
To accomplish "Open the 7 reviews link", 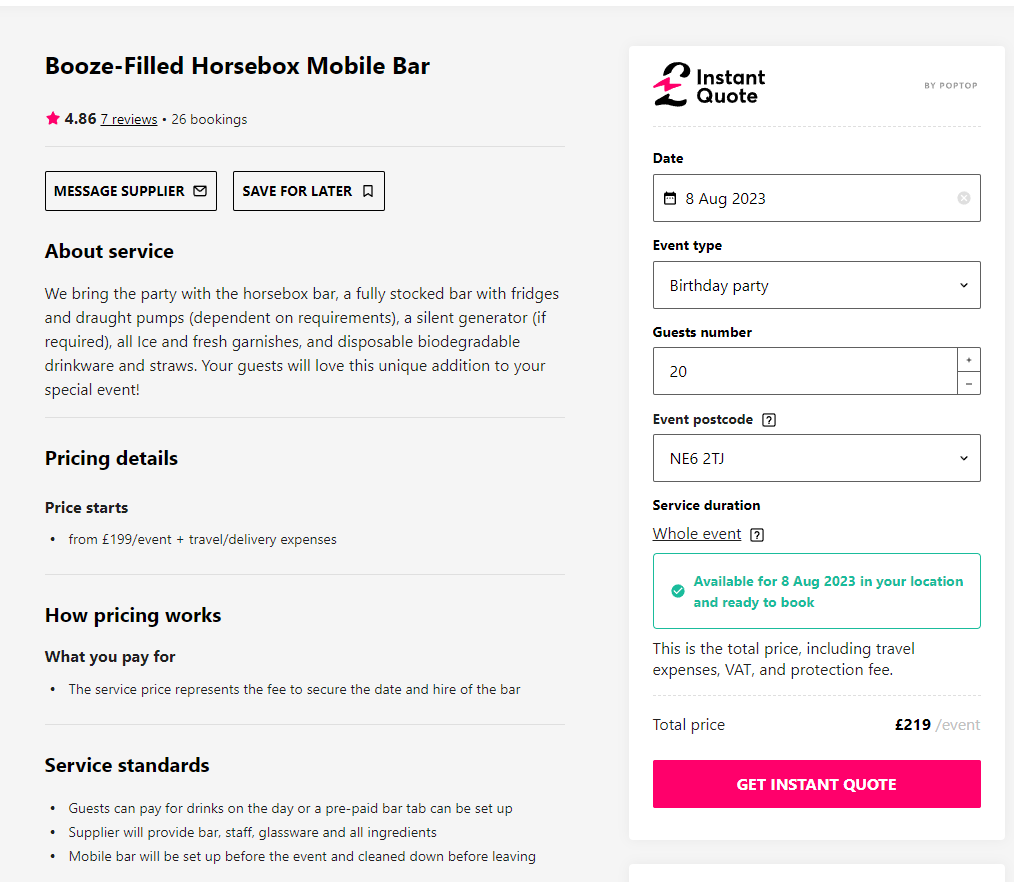I will click(x=129, y=119).
